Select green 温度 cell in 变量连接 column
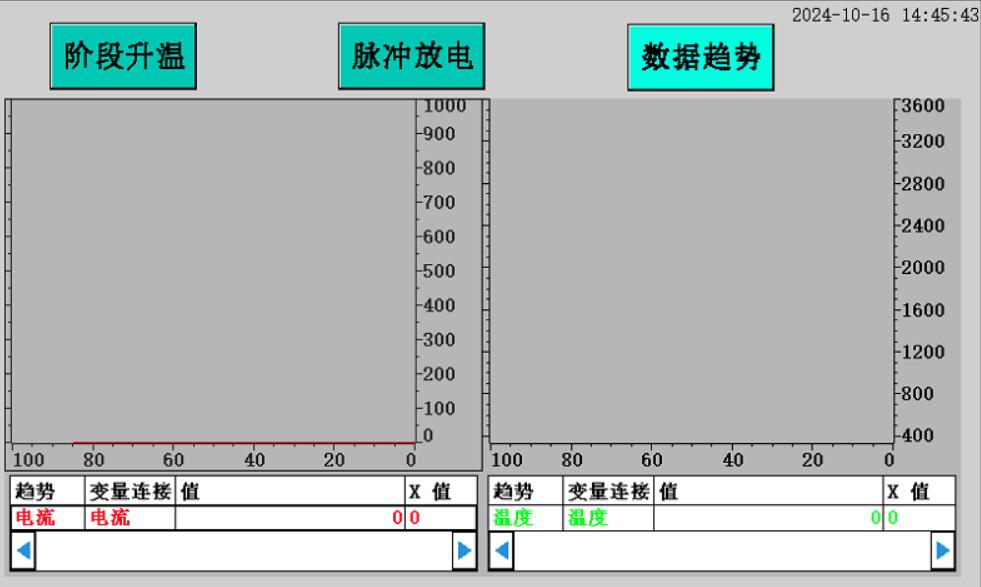 point(608,518)
